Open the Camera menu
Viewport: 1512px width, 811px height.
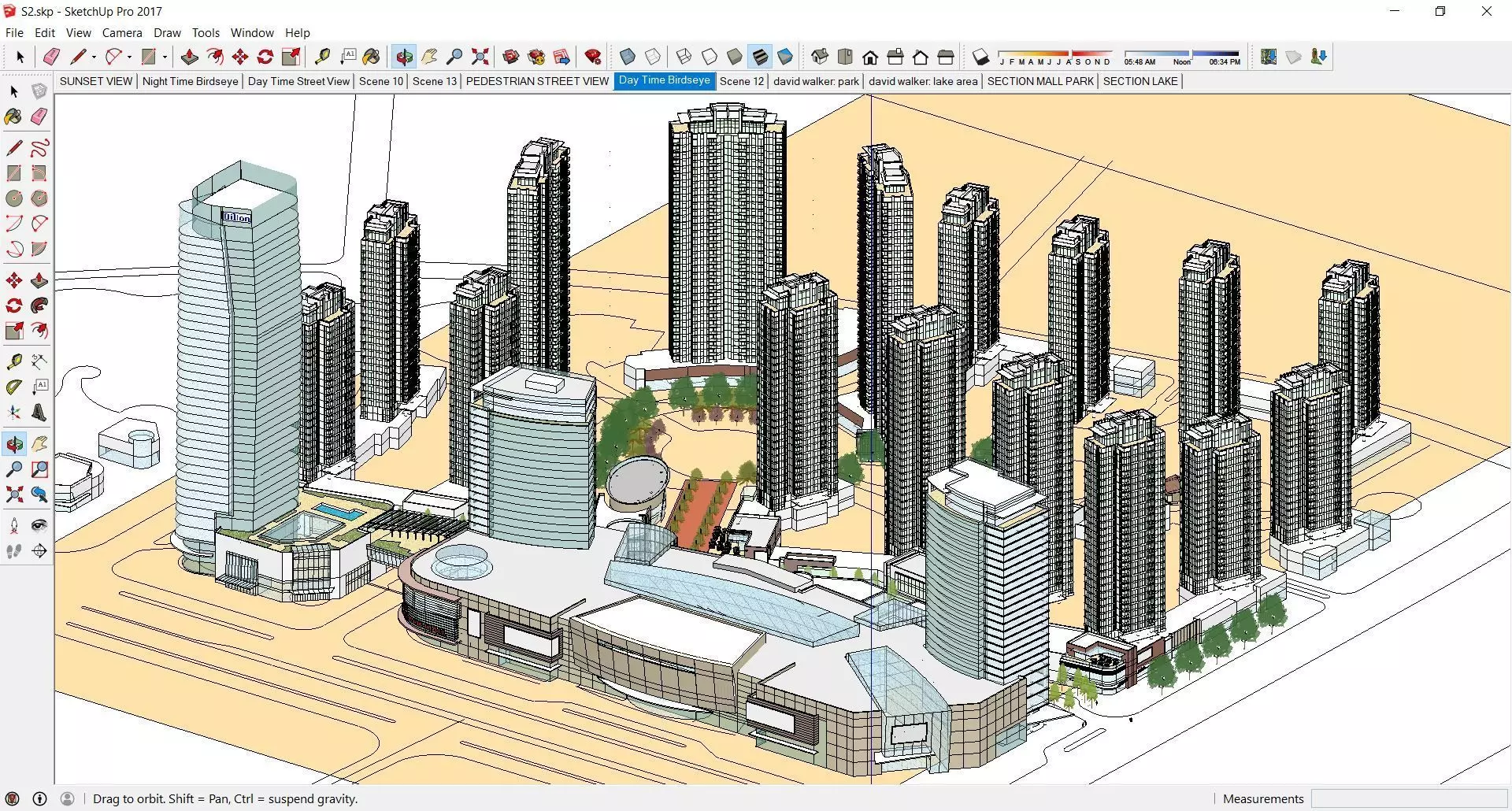tap(122, 33)
